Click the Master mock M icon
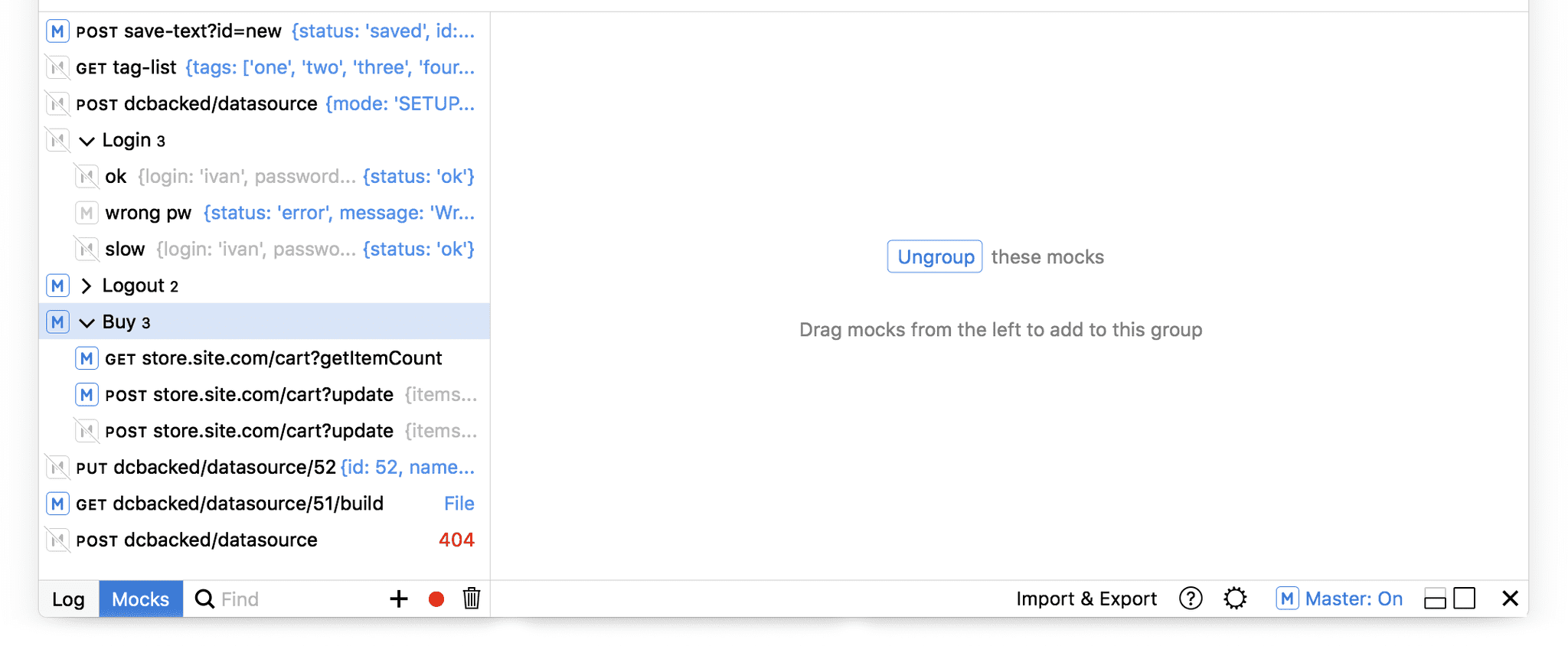Viewport: 1568px width, 646px height. click(1287, 599)
